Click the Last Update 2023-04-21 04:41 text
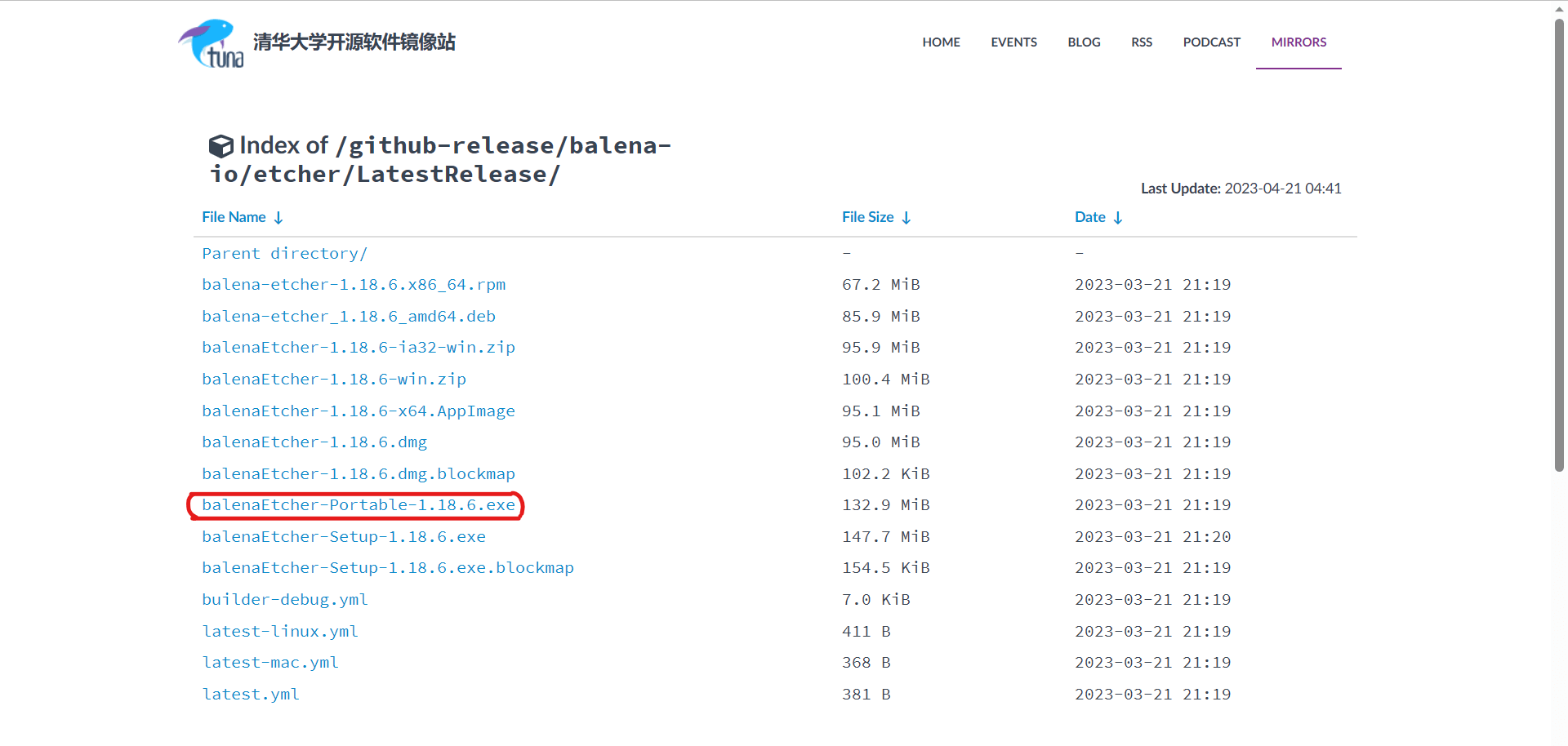Image resolution: width=1568 pixels, height=746 pixels. tap(1241, 189)
